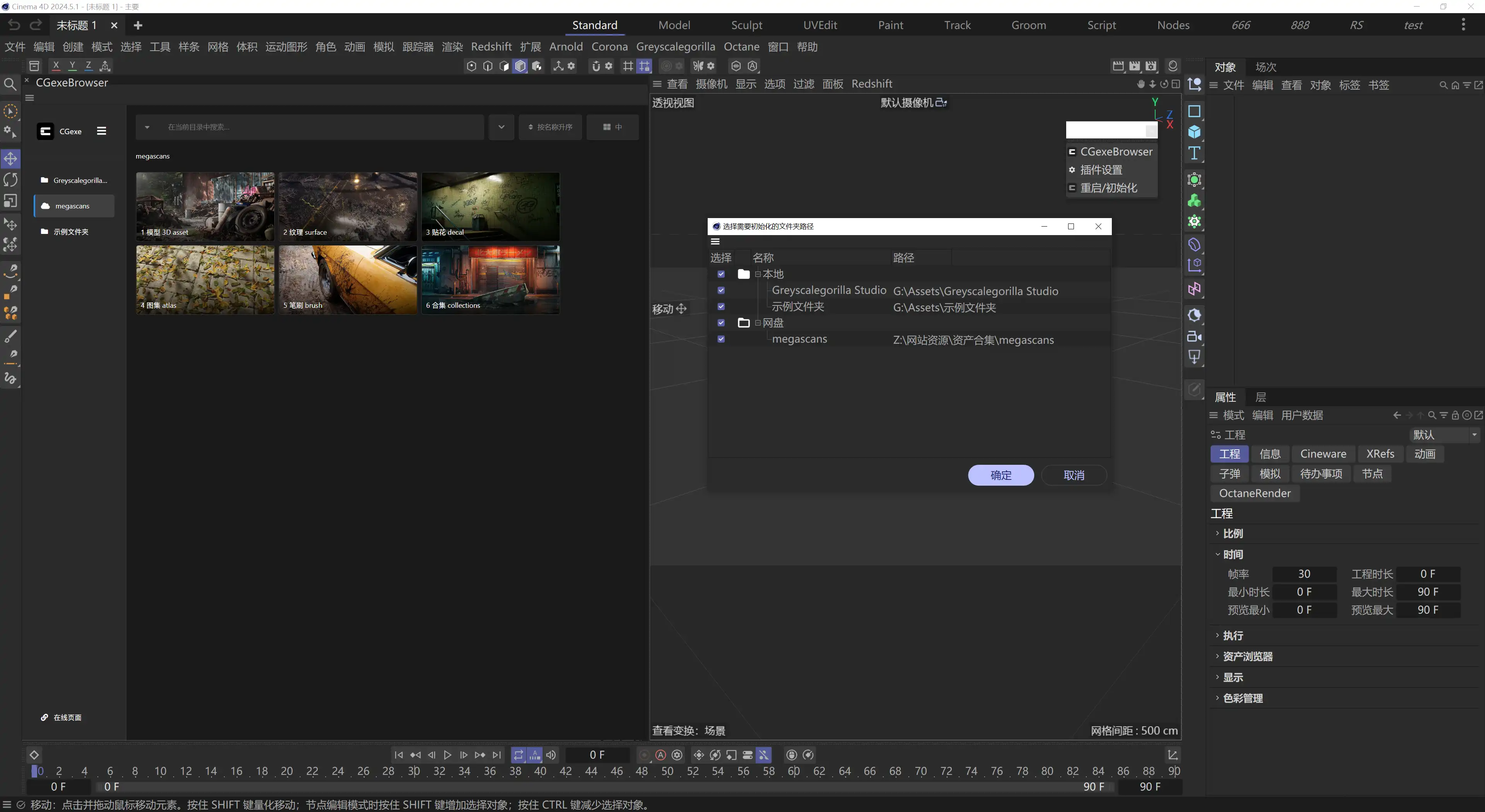Screen dimensions: 1485x812
Task: Click the Redo arrow icon
Action: pos(36,25)
